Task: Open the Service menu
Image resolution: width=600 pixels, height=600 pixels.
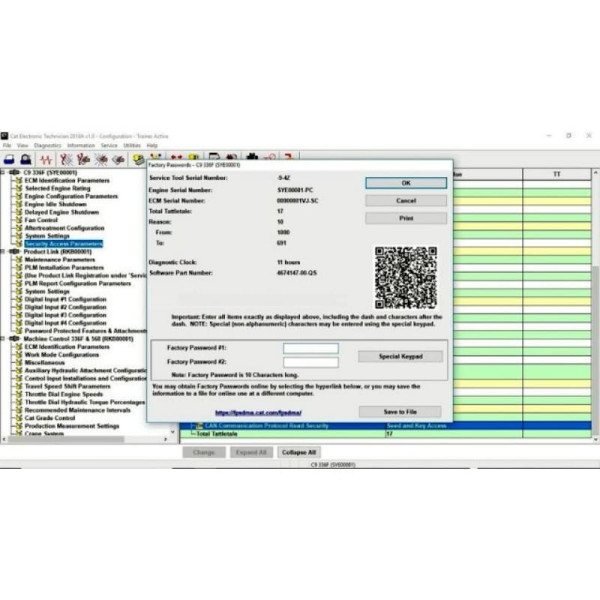Action: click(109, 146)
